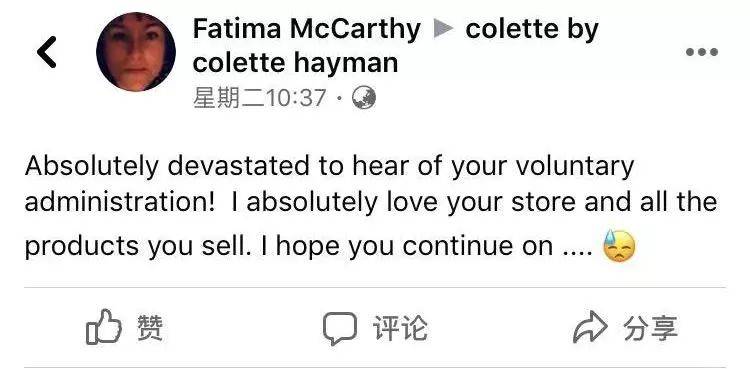The image size is (750, 369).
Task: Click the post timestamp 星期二10:37
Action: tap(260, 98)
